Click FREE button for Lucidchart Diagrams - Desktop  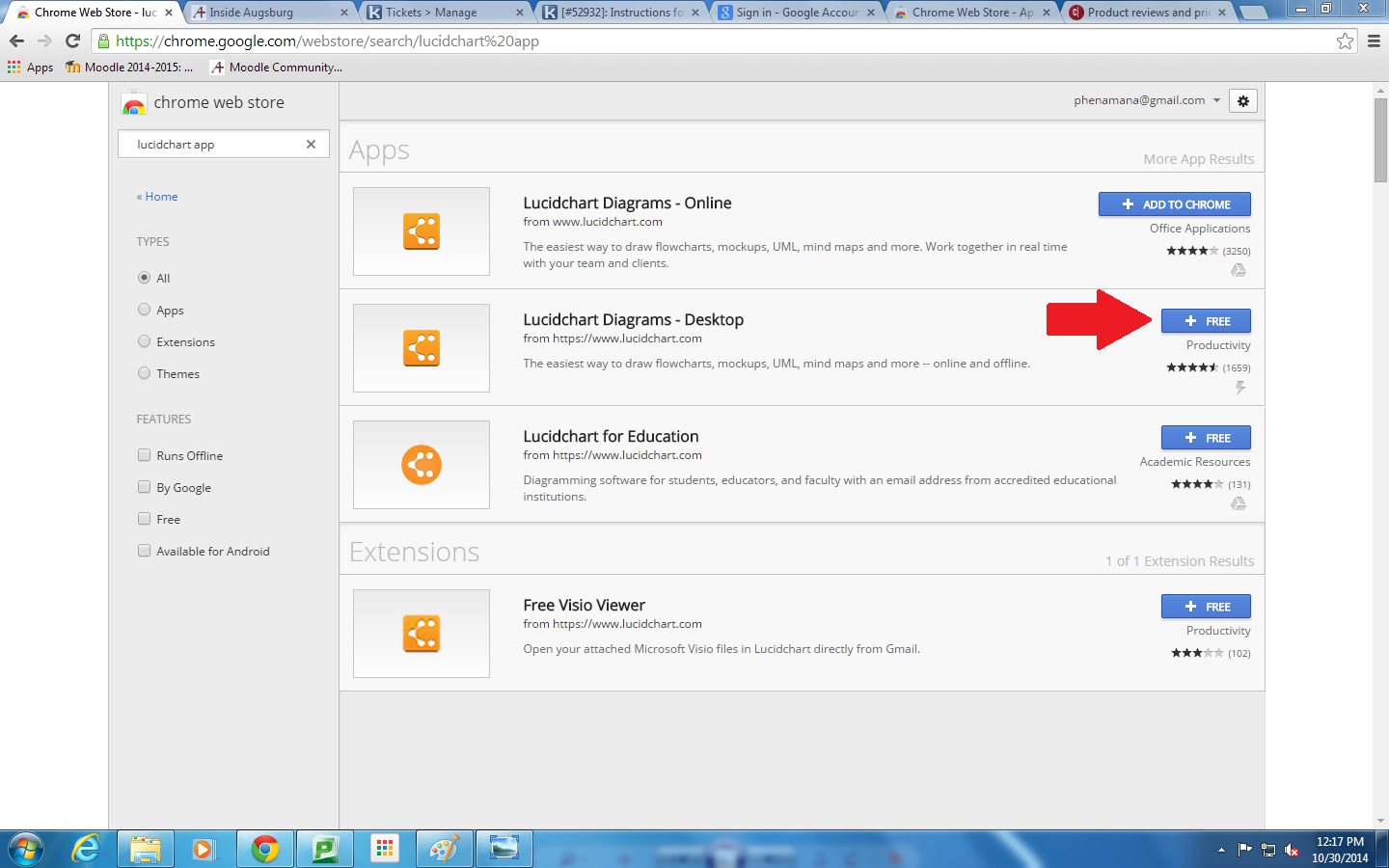point(1206,321)
